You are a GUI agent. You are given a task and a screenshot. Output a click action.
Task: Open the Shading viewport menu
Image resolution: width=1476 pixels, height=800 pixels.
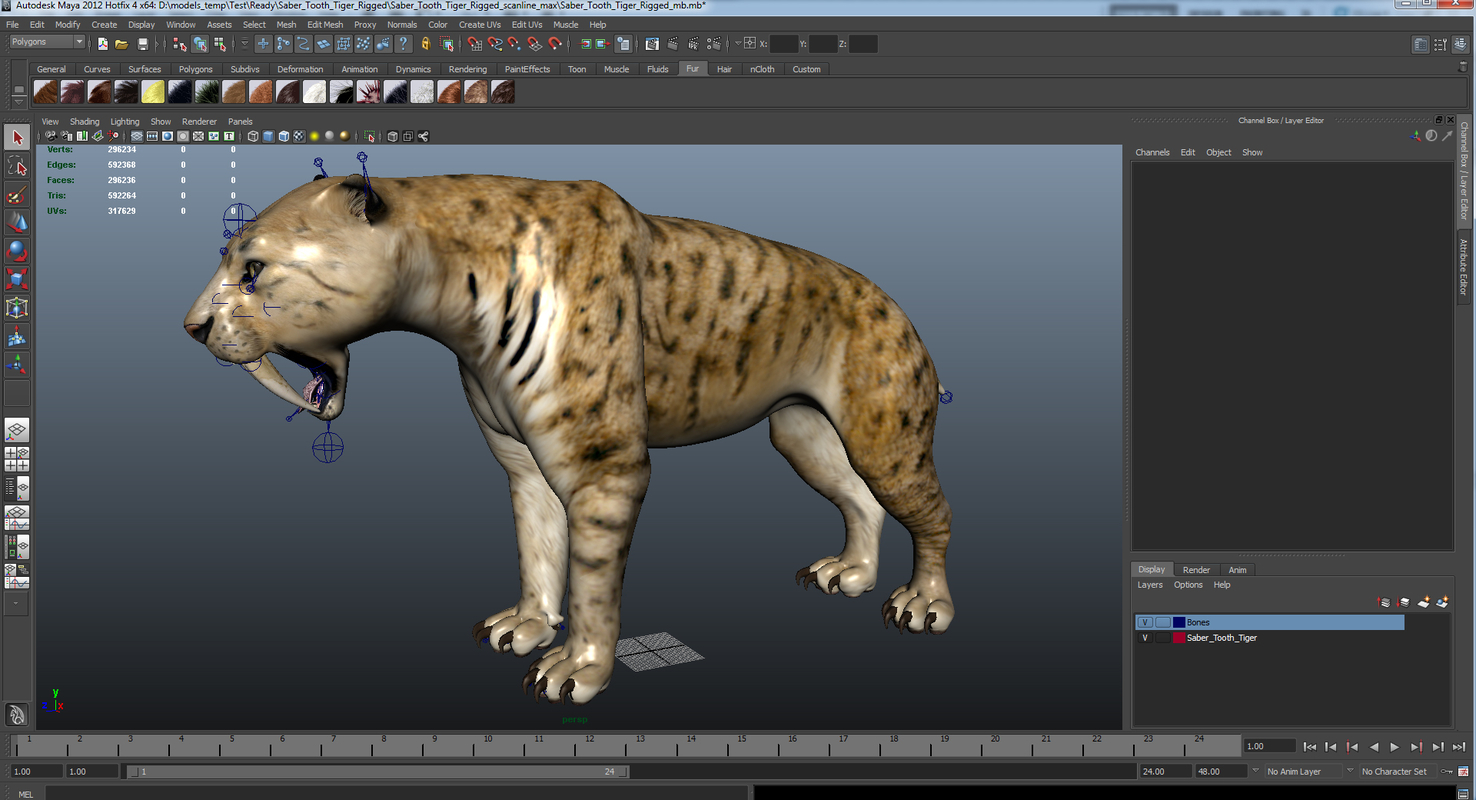(x=84, y=122)
